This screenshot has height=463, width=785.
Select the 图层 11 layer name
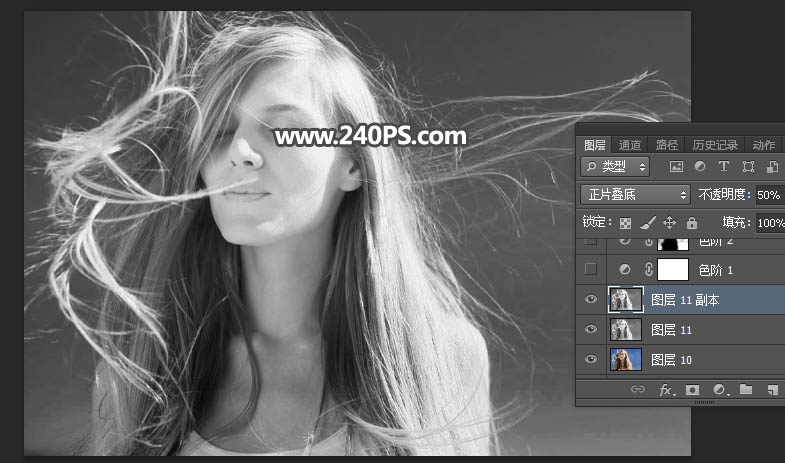[671, 330]
